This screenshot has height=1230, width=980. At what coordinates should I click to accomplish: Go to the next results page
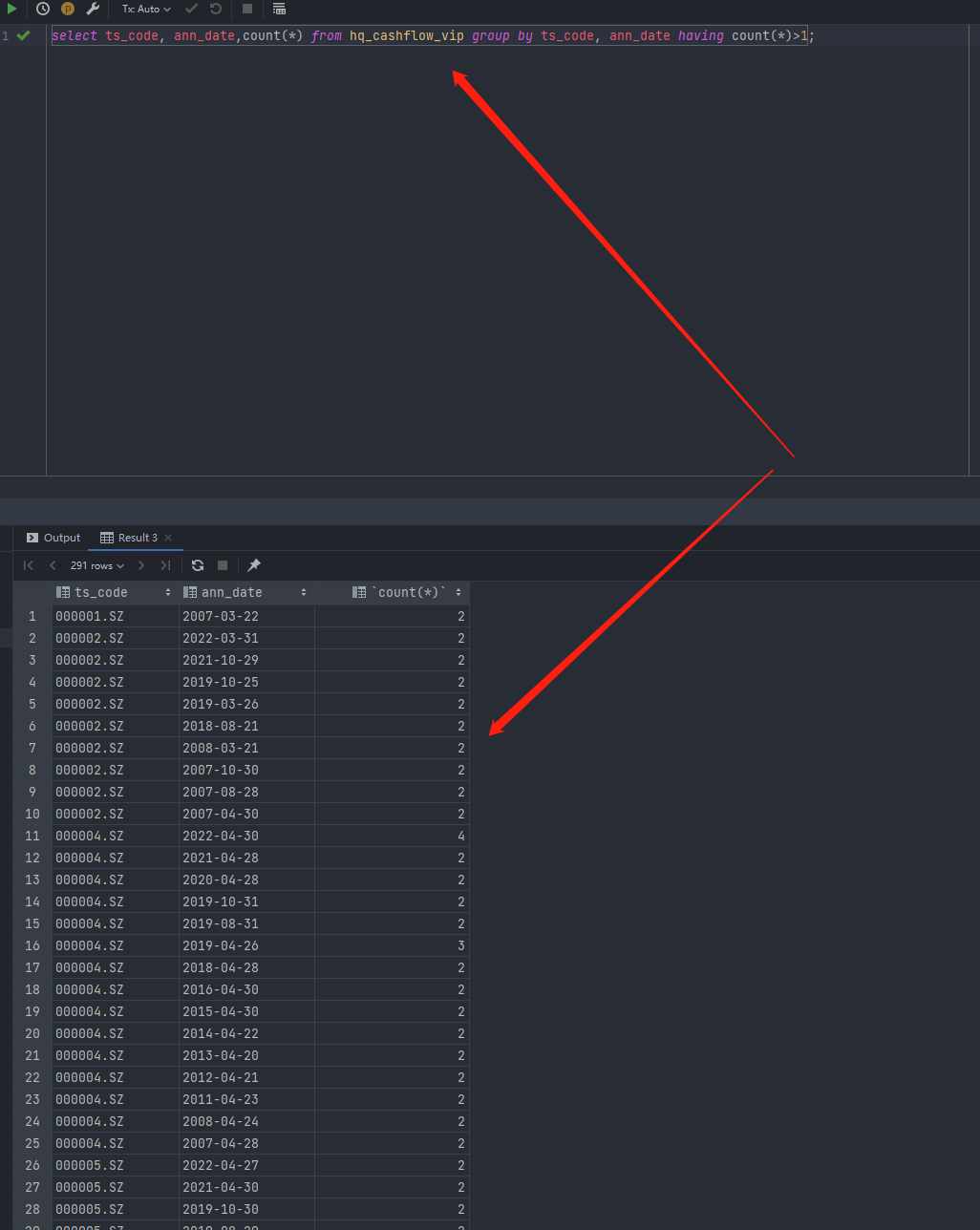click(141, 565)
